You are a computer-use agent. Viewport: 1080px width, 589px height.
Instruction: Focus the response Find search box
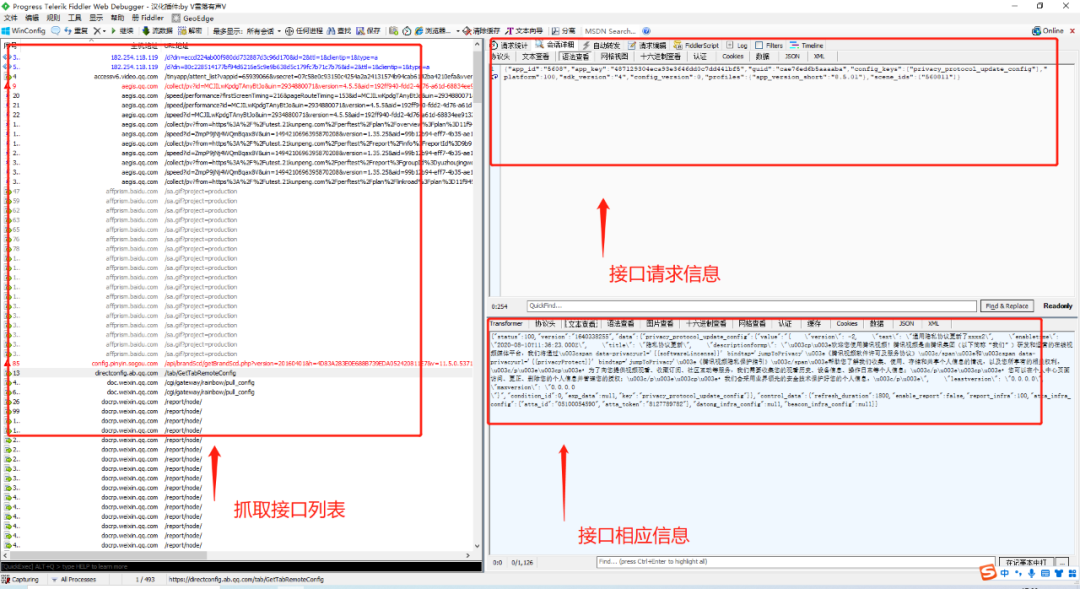(x=796, y=562)
